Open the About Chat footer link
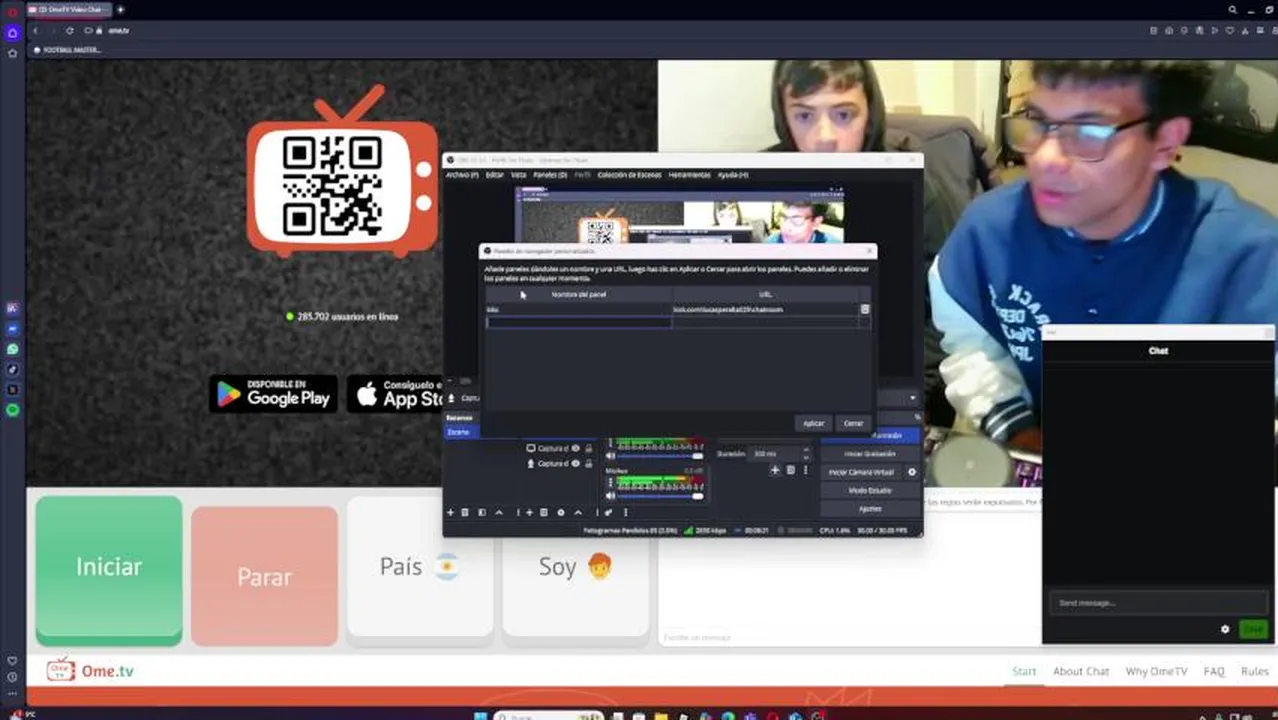Screen dimensions: 1278x720 (x=1081, y=671)
